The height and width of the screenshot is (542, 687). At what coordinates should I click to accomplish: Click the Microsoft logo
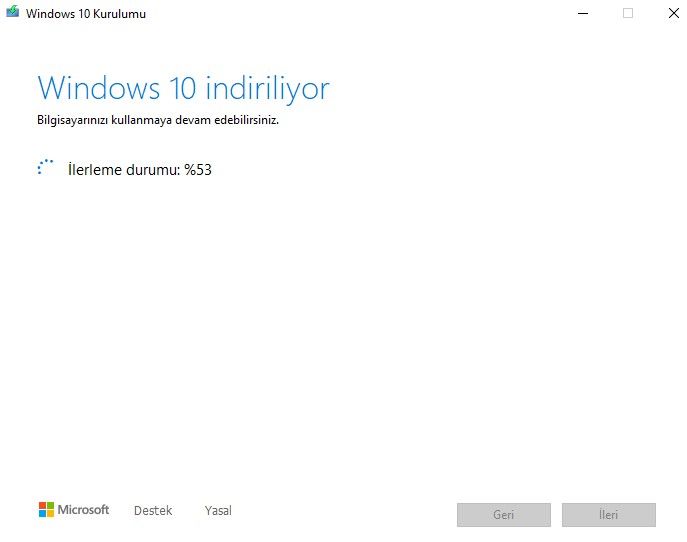coord(74,510)
